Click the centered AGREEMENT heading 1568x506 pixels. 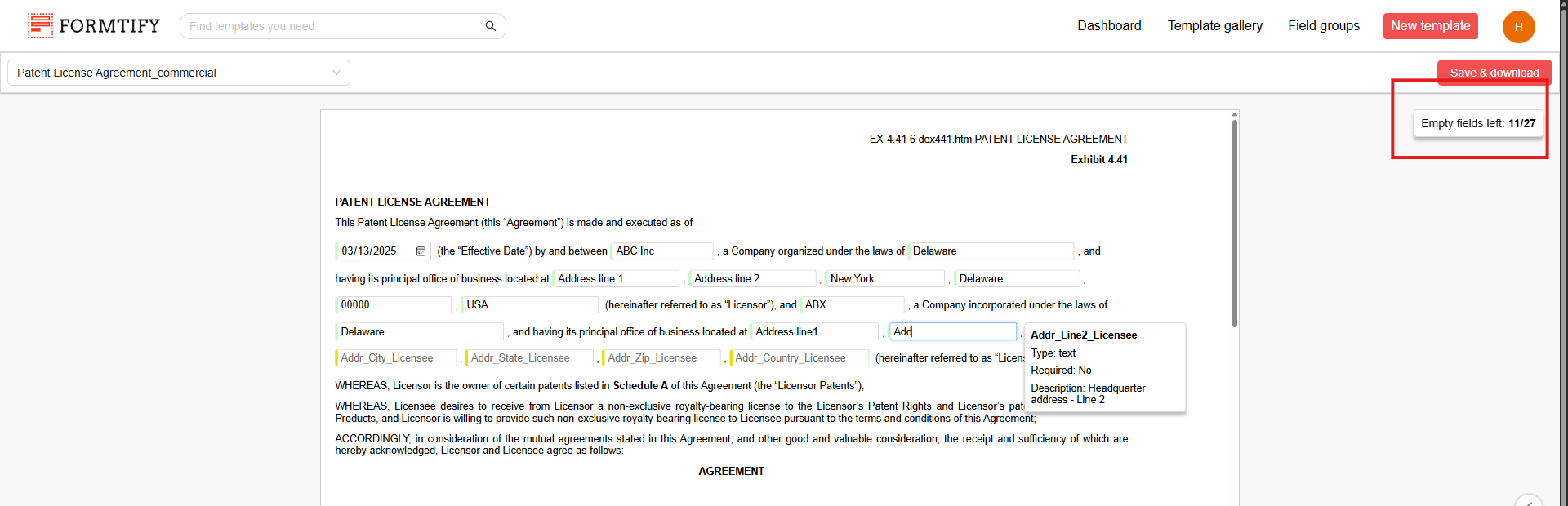coord(731,472)
